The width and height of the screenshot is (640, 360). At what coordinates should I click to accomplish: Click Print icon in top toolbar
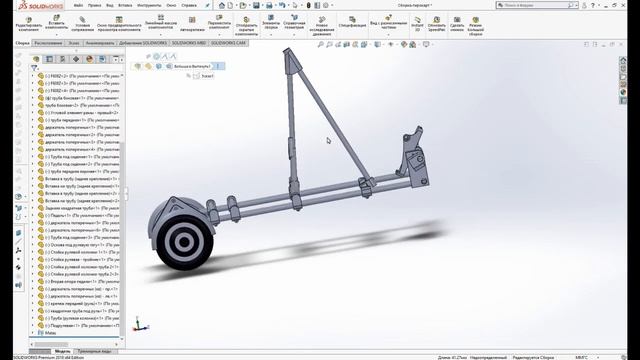point(269,5)
